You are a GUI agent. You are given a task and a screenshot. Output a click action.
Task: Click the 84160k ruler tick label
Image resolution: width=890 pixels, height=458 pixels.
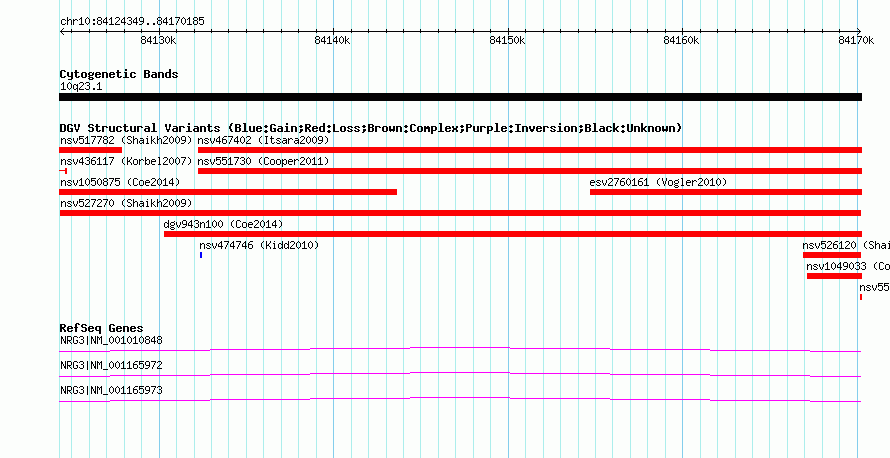tap(681, 40)
